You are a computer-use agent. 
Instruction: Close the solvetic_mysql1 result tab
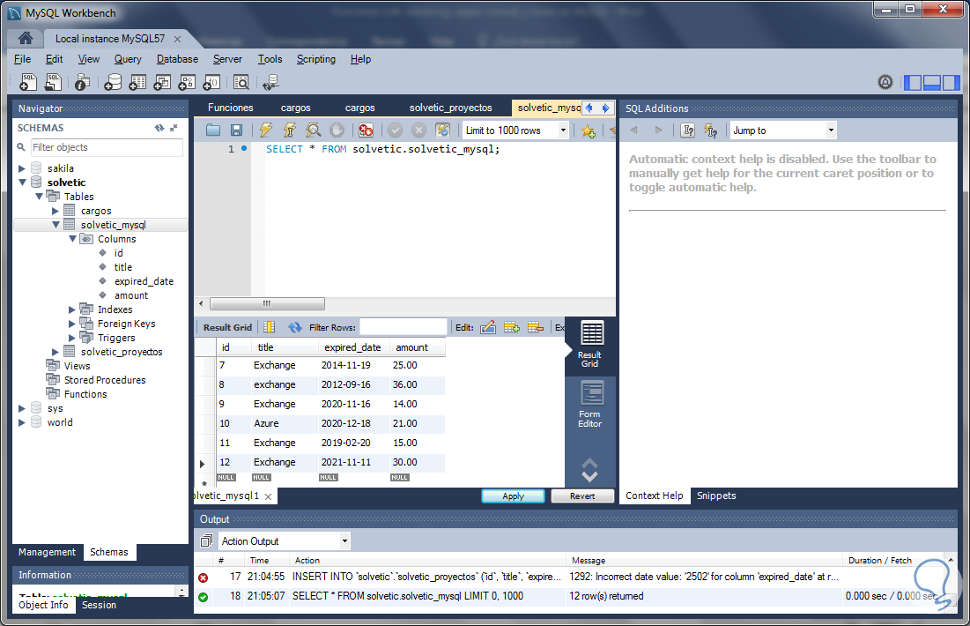tap(268, 497)
